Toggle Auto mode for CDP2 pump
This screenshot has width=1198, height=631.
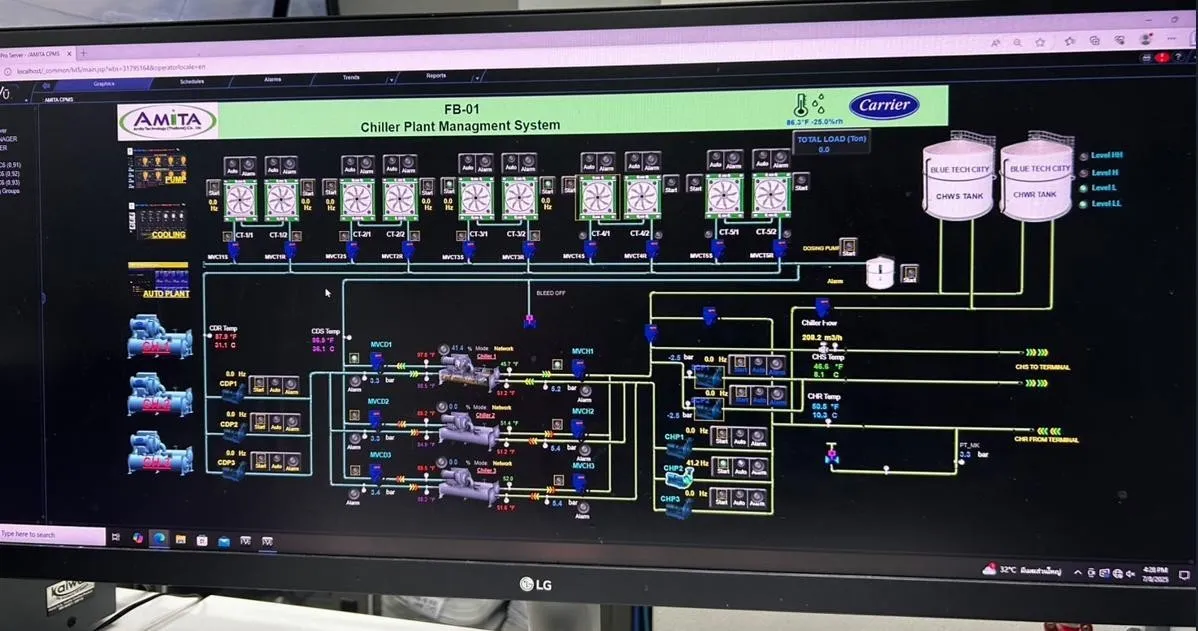[x=275, y=424]
